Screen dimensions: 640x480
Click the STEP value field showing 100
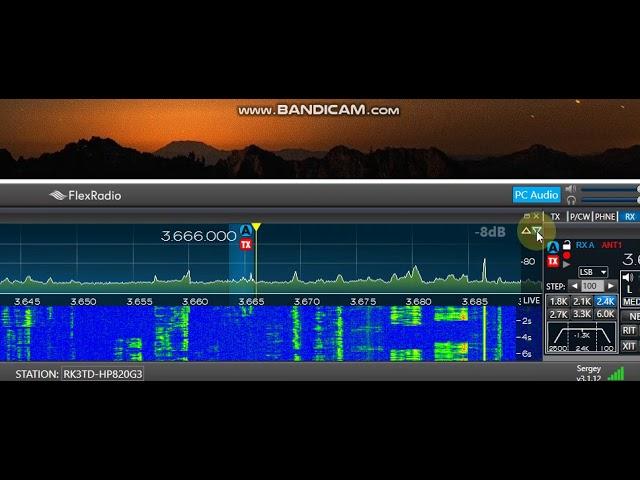coord(590,286)
